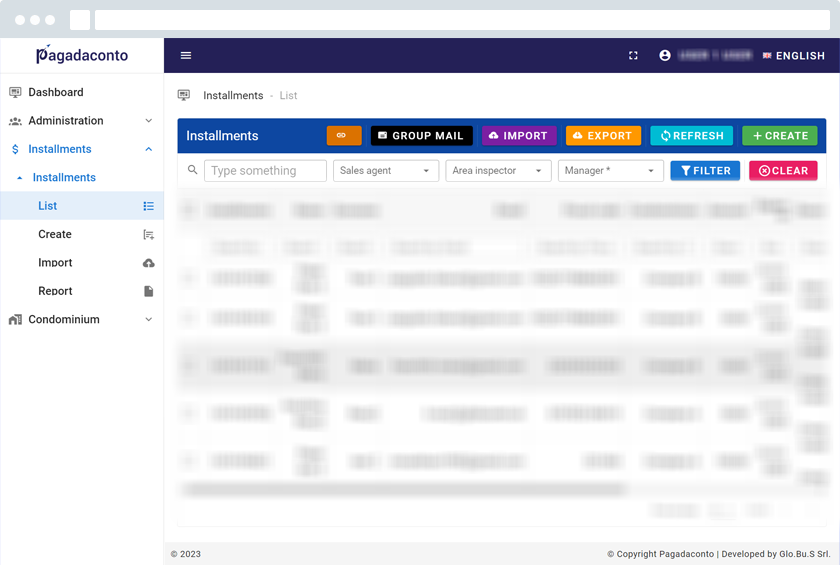Open the user account avatar icon

click(x=665, y=56)
